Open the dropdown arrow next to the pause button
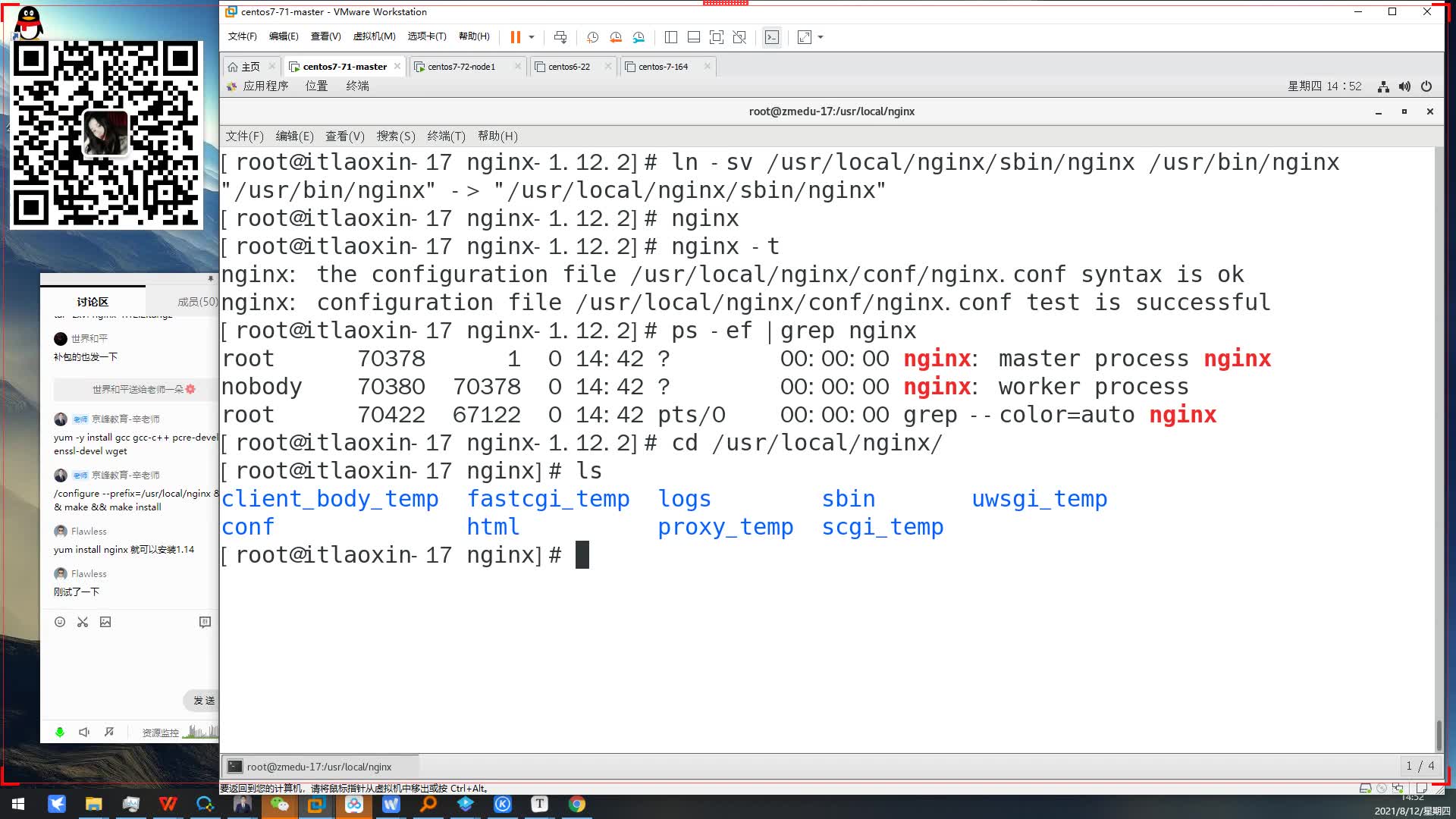This screenshot has height=819, width=1456. (532, 37)
